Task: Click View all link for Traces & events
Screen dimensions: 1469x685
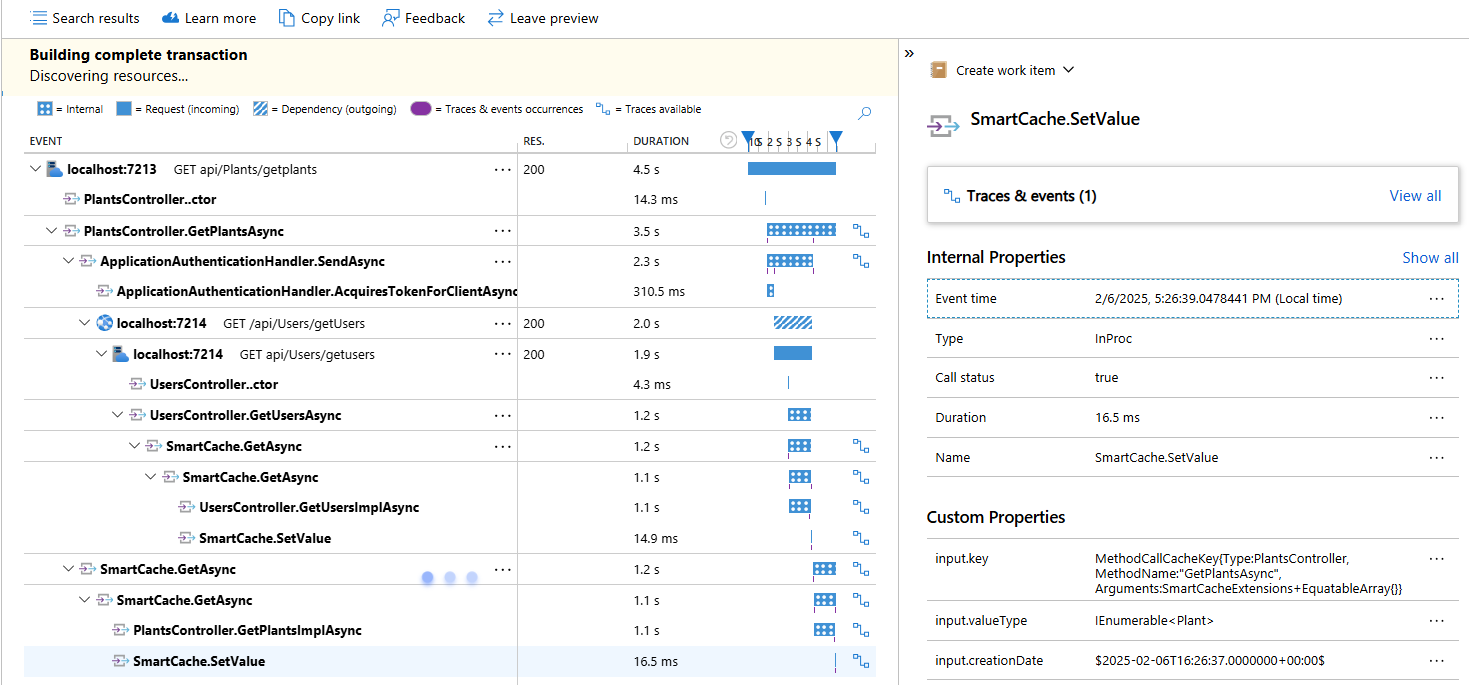Action: 1415,196
